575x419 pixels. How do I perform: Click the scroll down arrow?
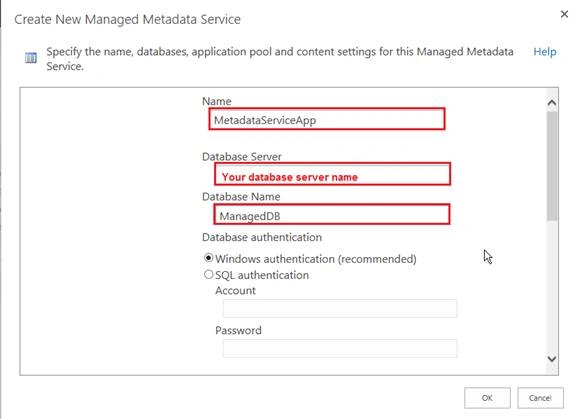pyautogui.click(x=552, y=359)
